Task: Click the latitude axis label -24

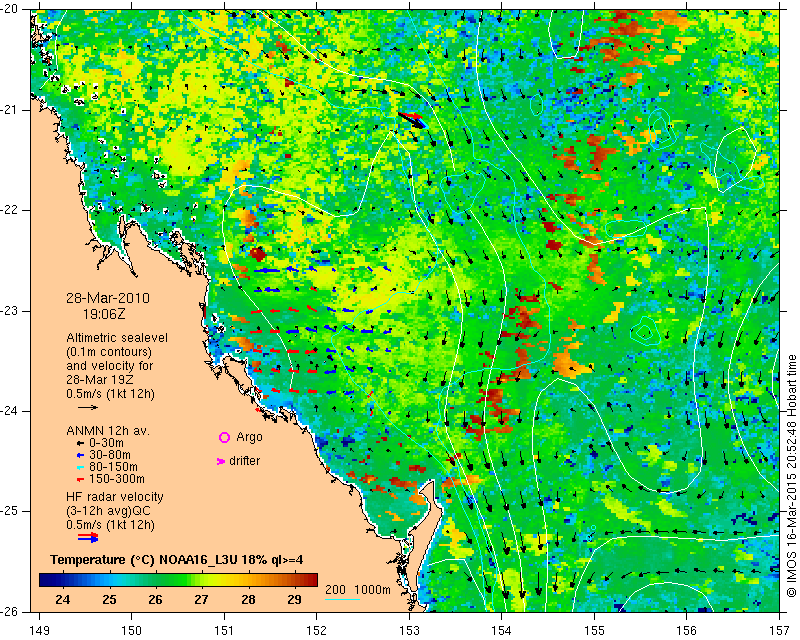Action: point(10,411)
